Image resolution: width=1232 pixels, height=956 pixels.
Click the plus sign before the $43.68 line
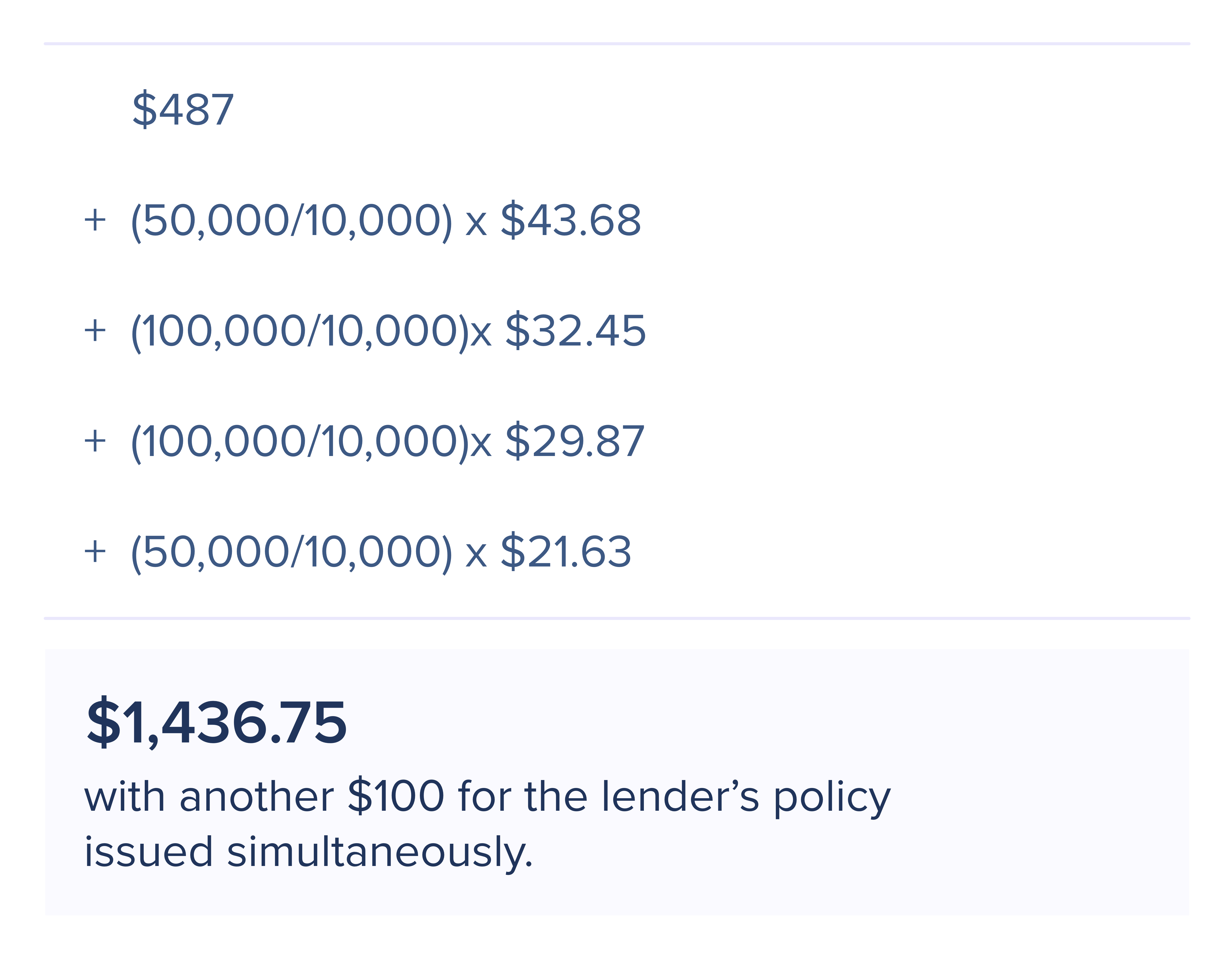(x=95, y=220)
